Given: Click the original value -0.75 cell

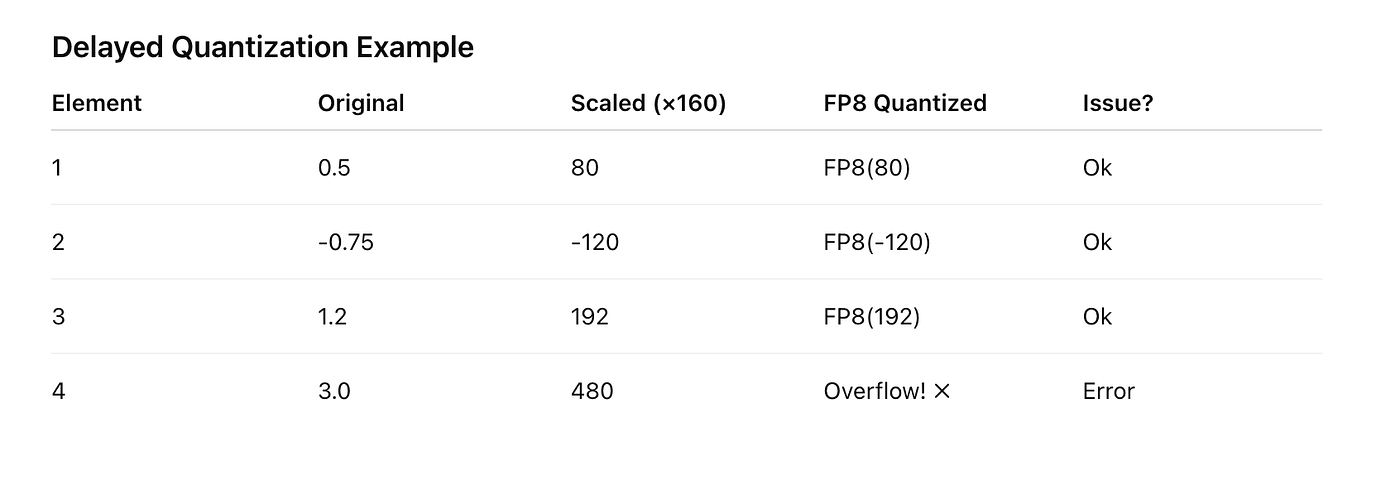Looking at the screenshot, I should click(x=345, y=242).
